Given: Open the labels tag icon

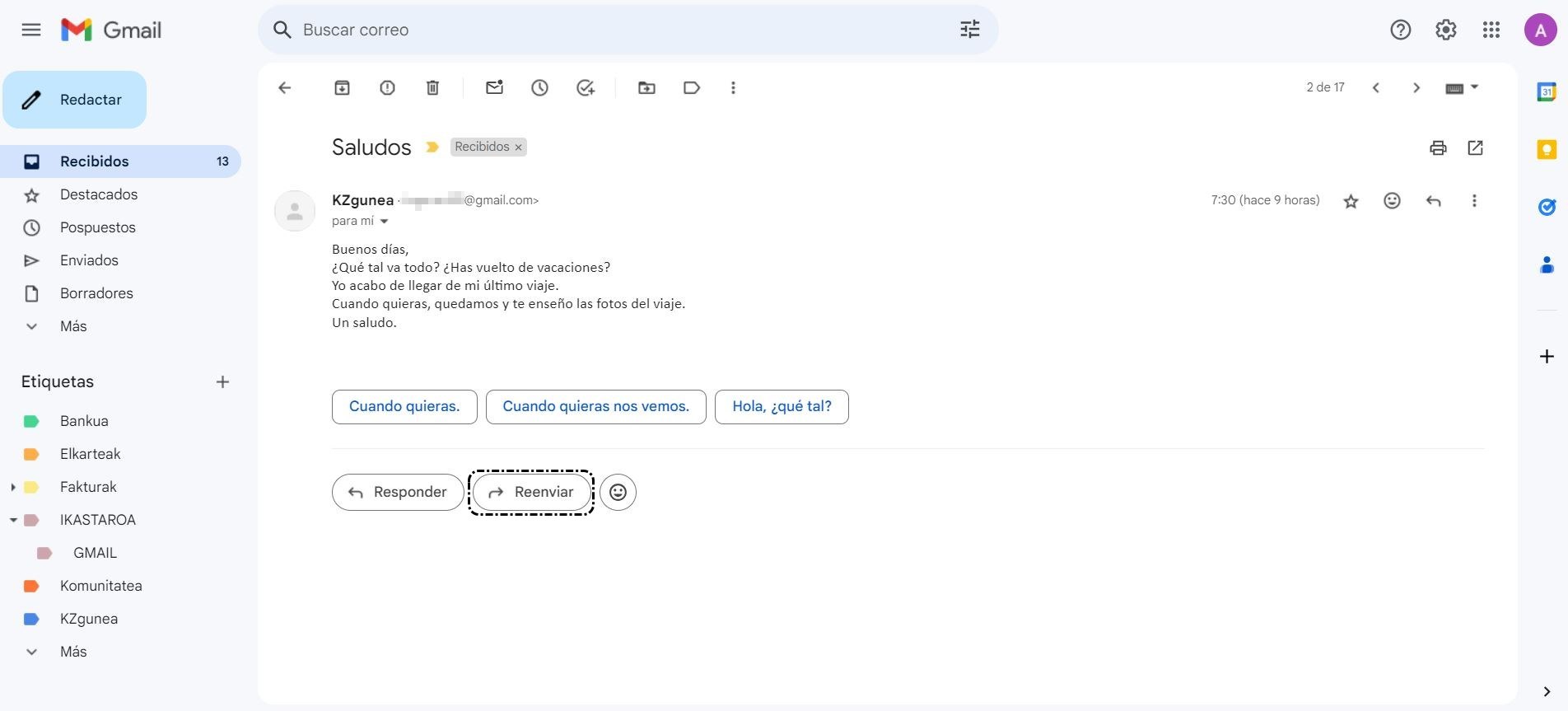Looking at the screenshot, I should click(x=692, y=87).
